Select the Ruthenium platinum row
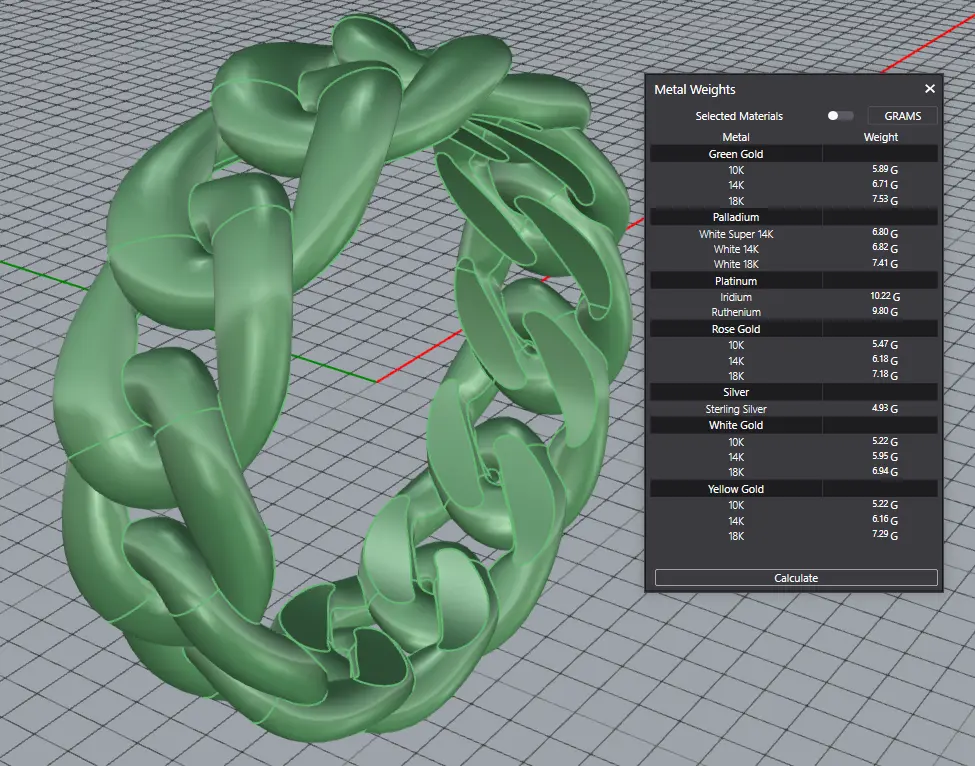Viewport: 975px width, 766px height. [x=736, y=312]
